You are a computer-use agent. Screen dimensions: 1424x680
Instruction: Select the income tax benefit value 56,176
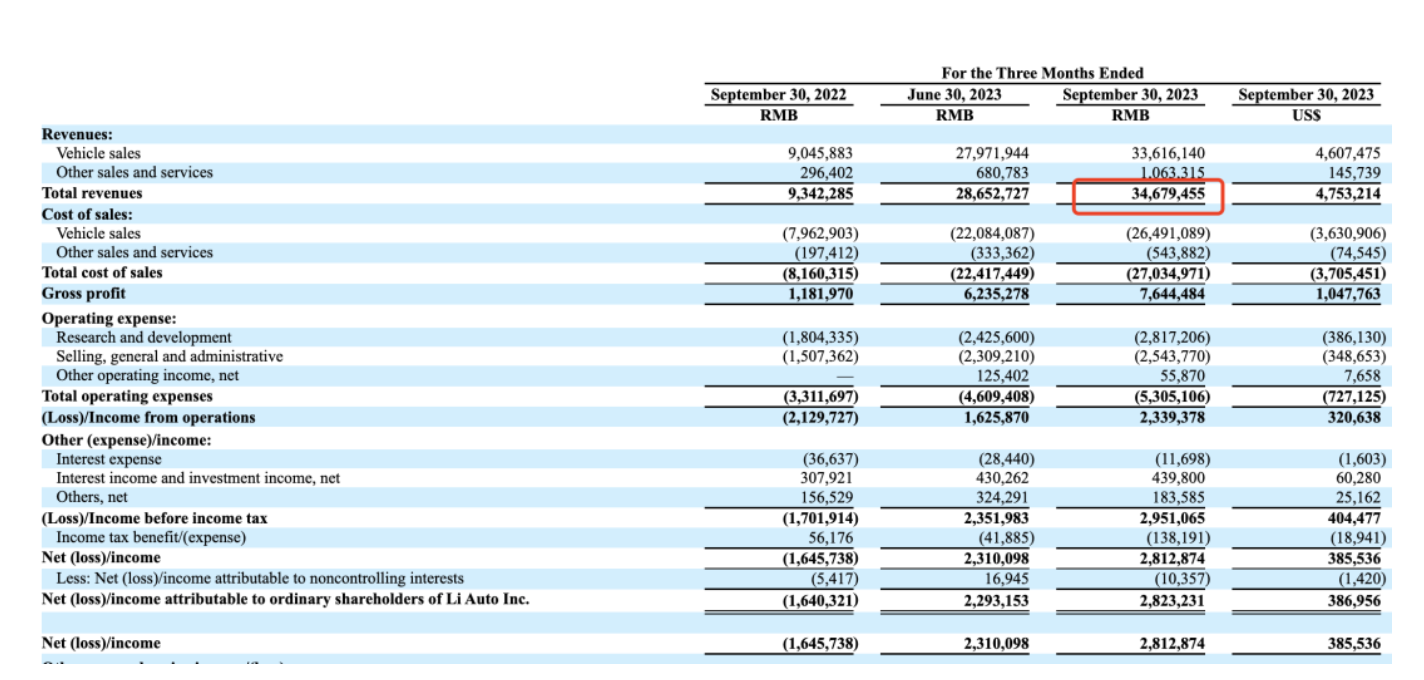(831, 538)
